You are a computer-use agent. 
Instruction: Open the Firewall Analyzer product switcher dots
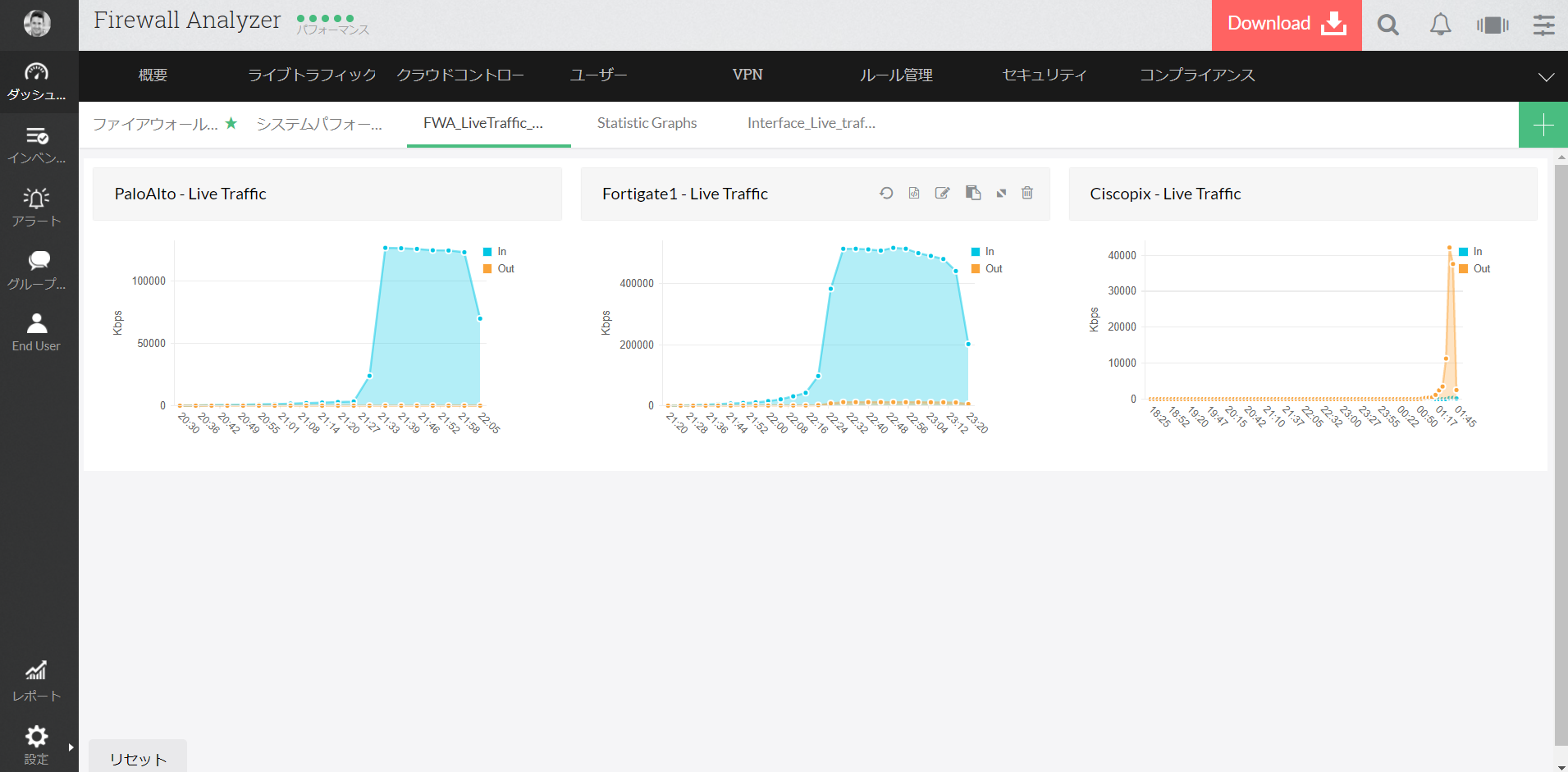326,18
